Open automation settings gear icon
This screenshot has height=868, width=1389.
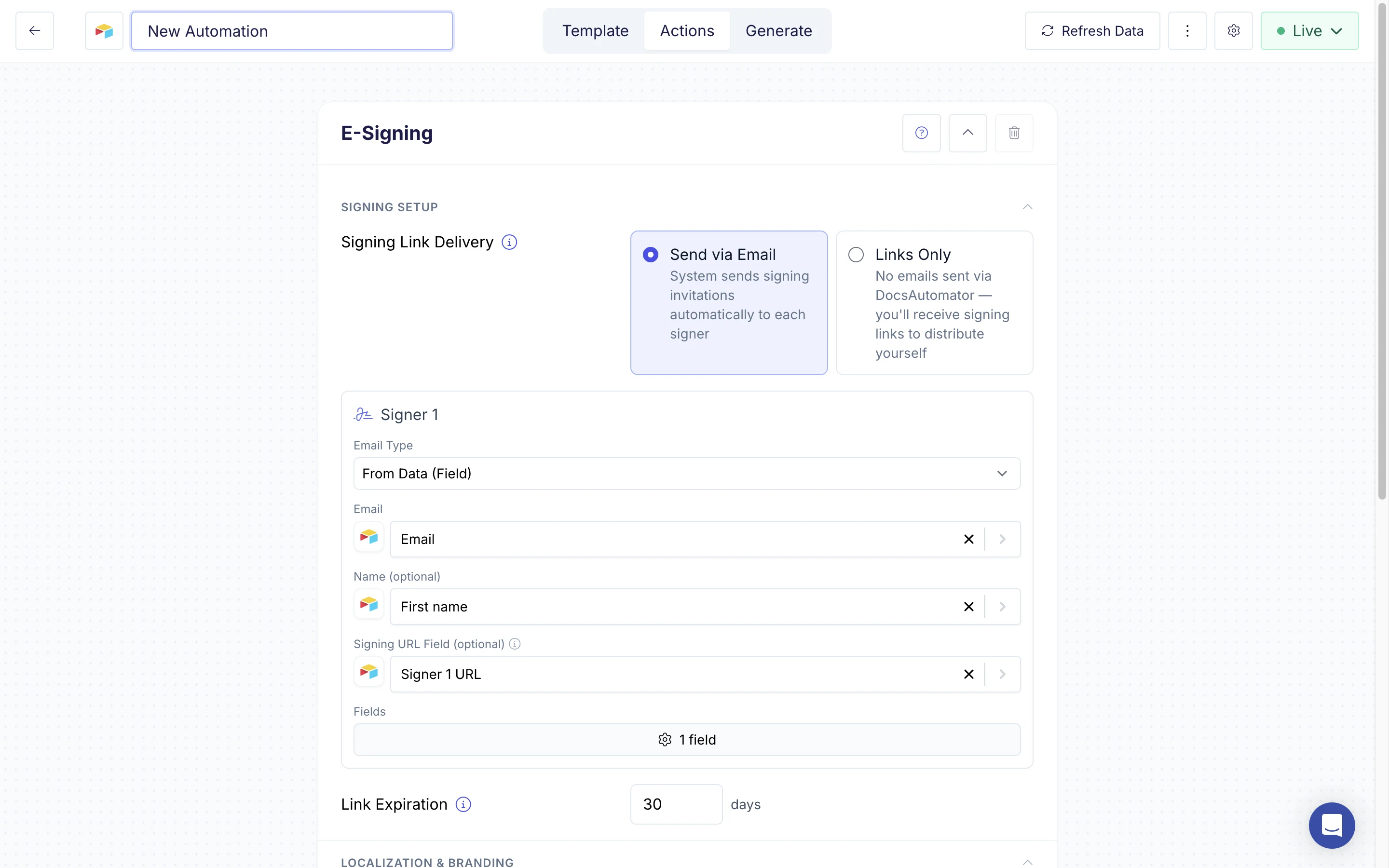pyautogui.click(x=1233, y=31)
